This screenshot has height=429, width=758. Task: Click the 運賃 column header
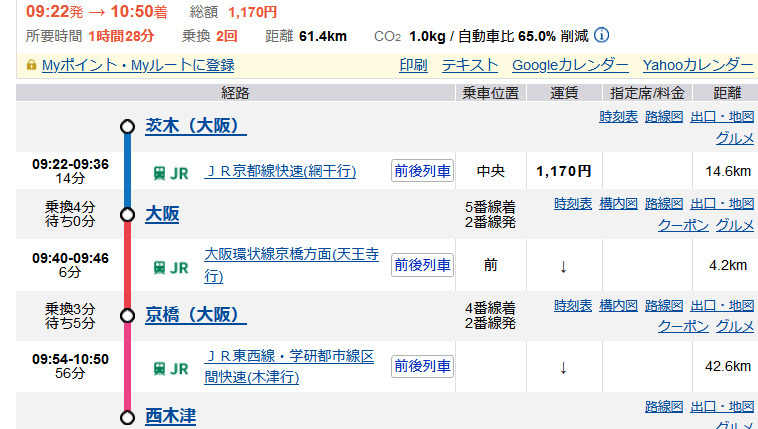(564, 93)
